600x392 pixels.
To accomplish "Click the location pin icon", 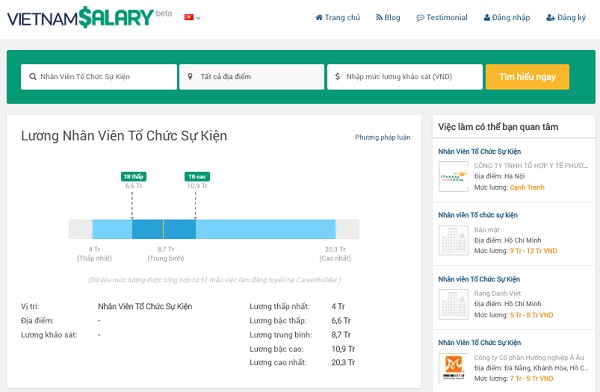I will click(190, 77).
